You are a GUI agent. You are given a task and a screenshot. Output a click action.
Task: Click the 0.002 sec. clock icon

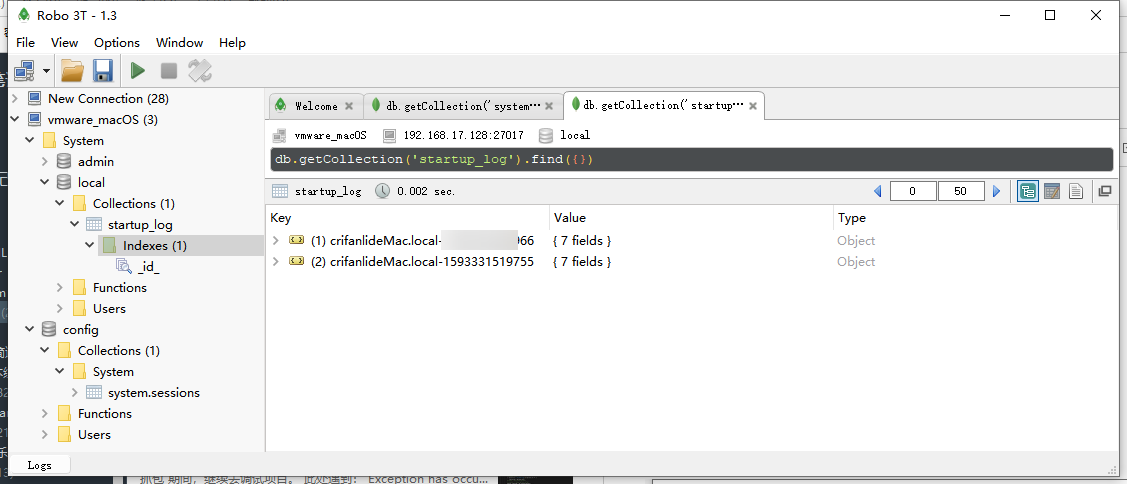382,191
